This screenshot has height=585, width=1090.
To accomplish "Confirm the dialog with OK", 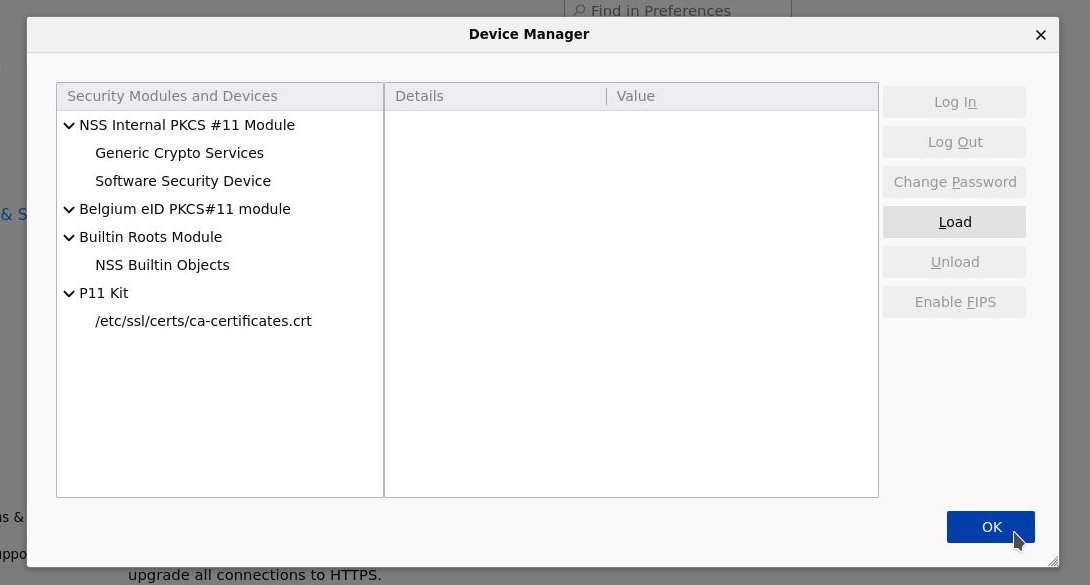I will (x=991, y=527).
